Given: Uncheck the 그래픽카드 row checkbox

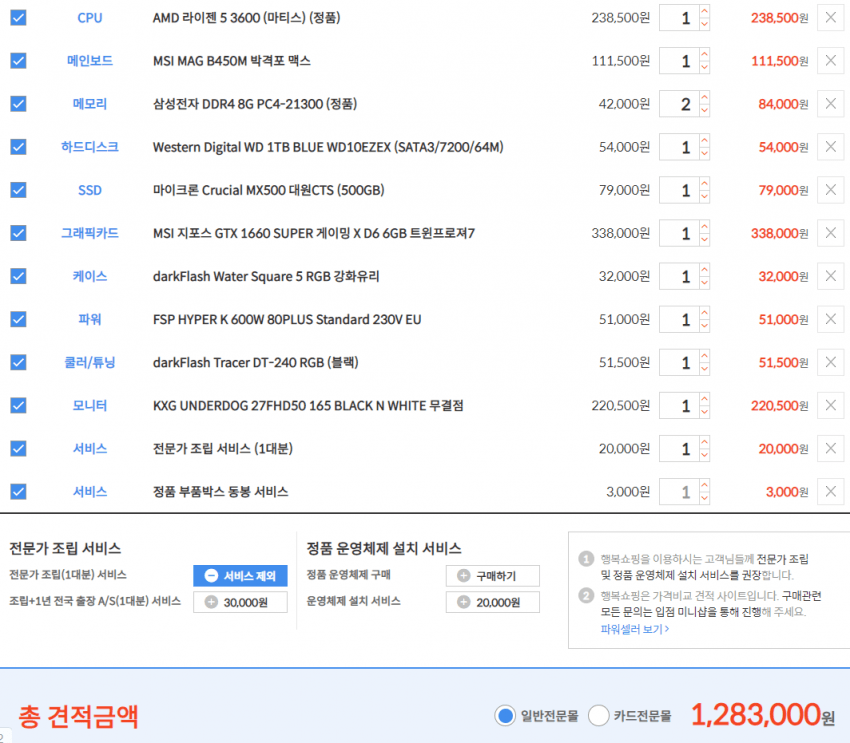Looking at the screenshot, I should tap(18, 233).
